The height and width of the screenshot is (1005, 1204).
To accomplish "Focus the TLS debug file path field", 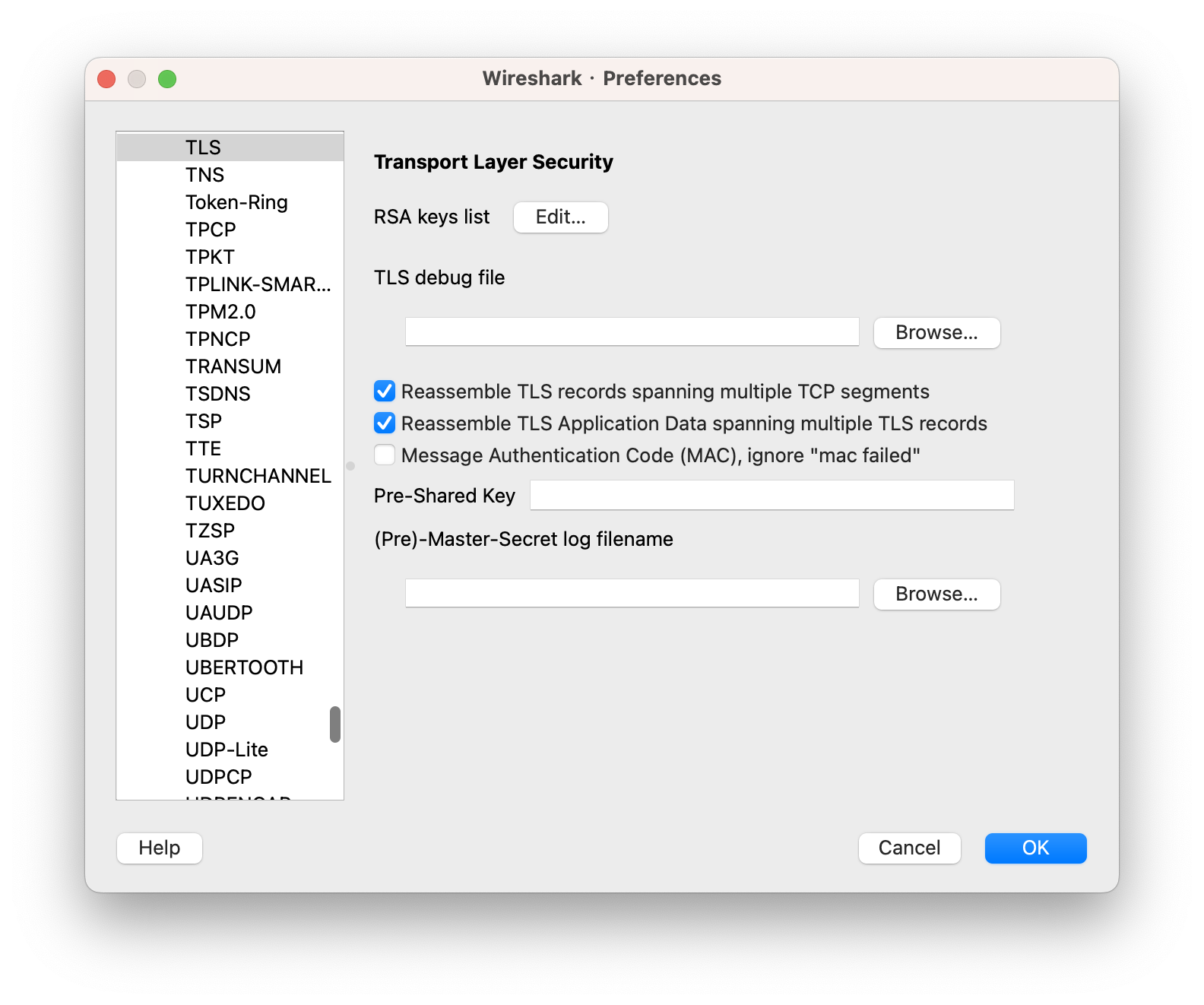I will click(x=632, y=332).
